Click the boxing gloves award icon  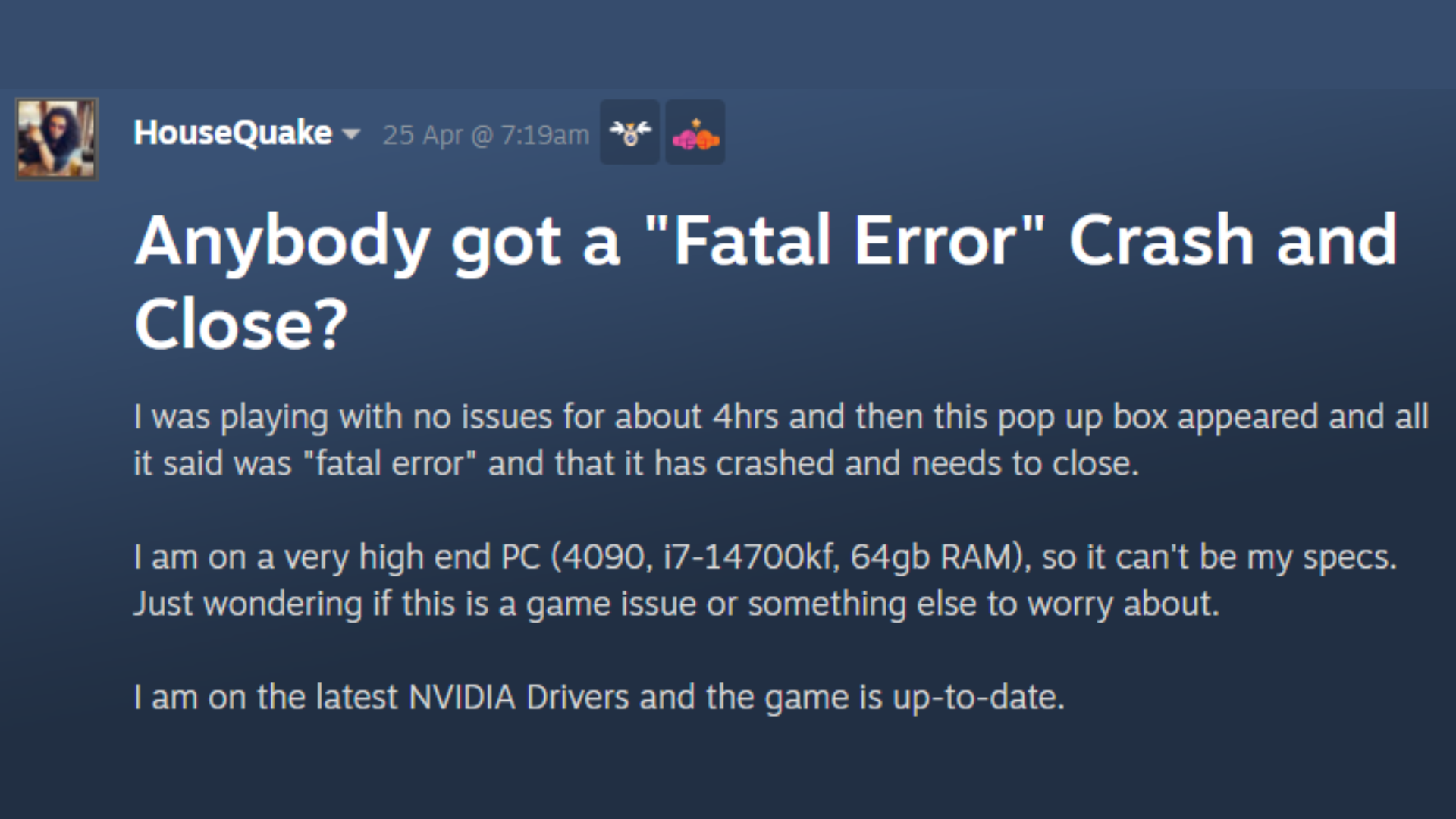695,133
